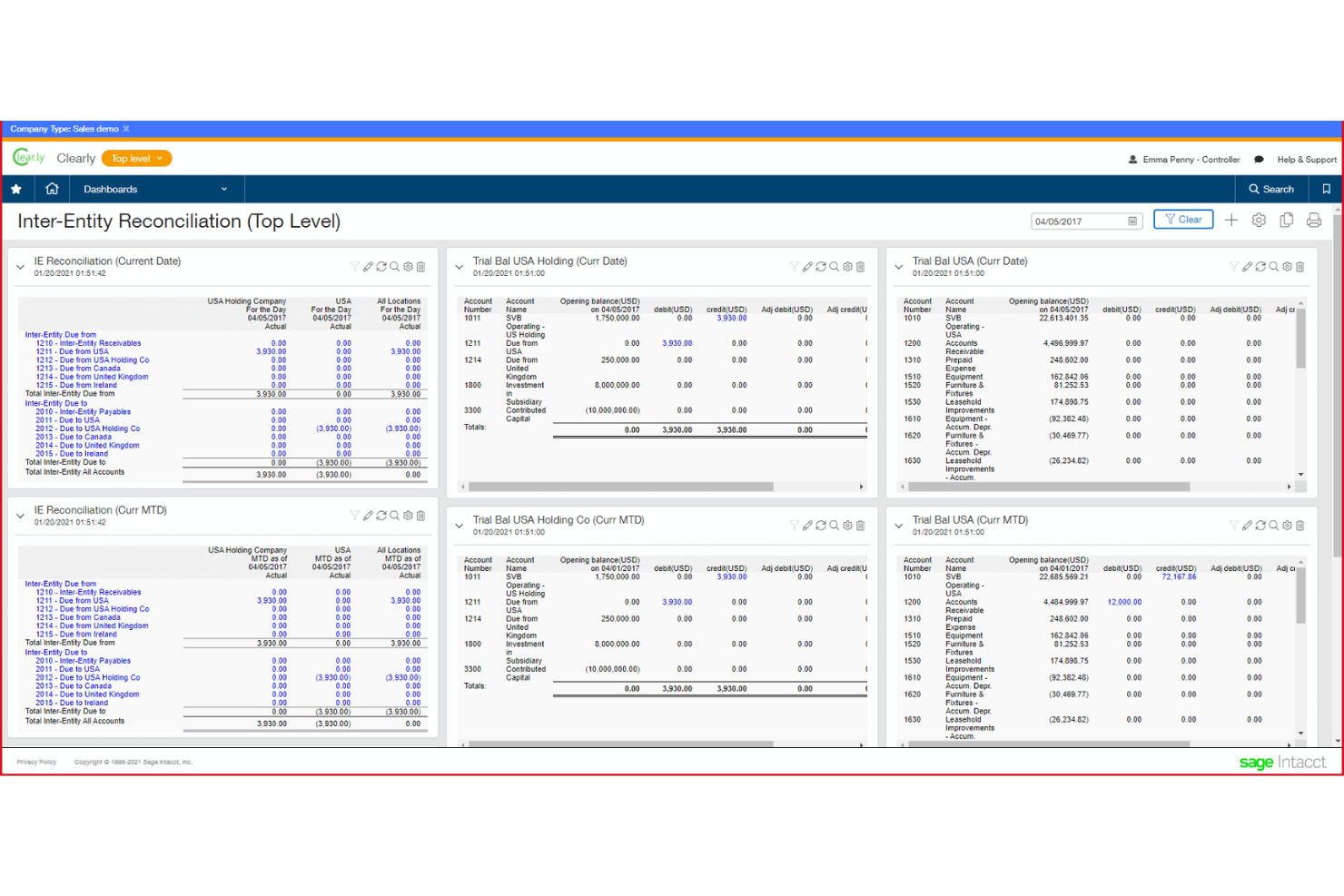Edit the Trial Bal USA Holding (Curr Date) component

pos(807,266)
